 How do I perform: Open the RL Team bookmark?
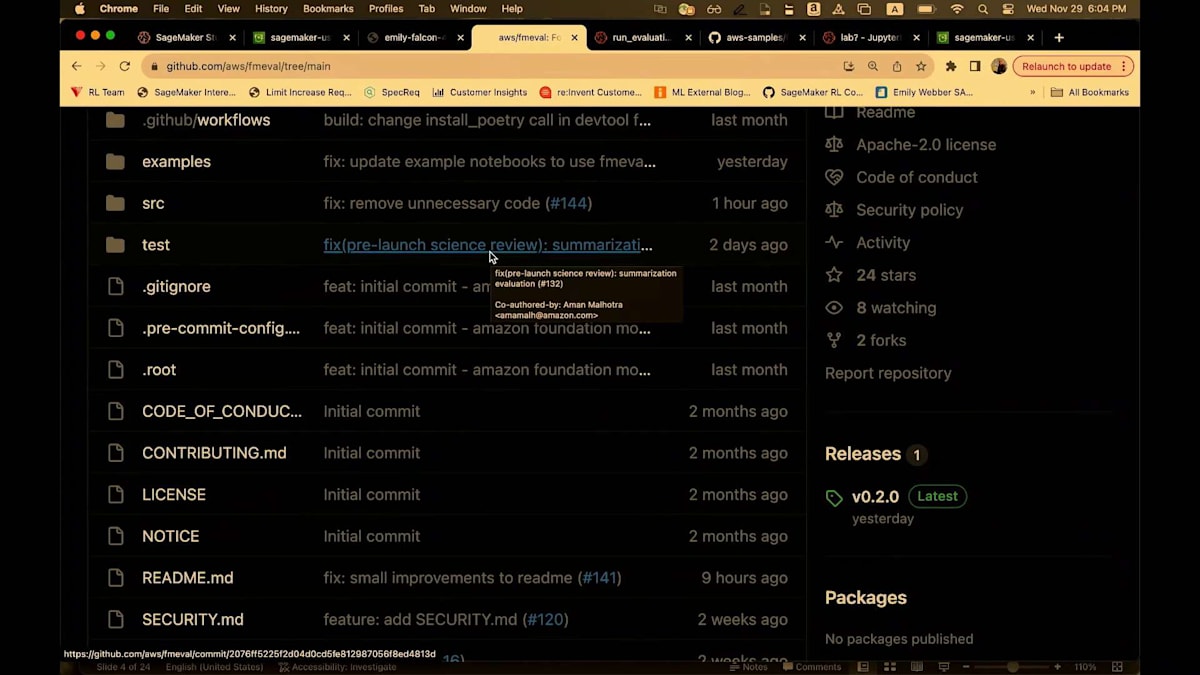(x=98, y=92)
